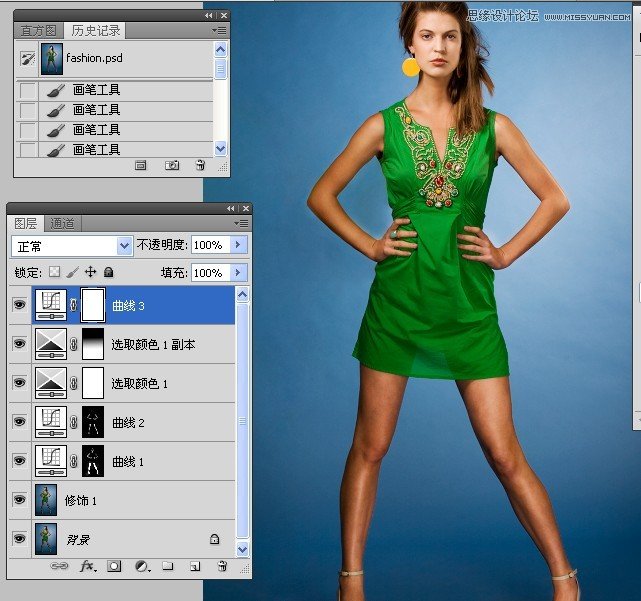
Task: Switch to the 通道 tab
Action: (x=63, y=224)
